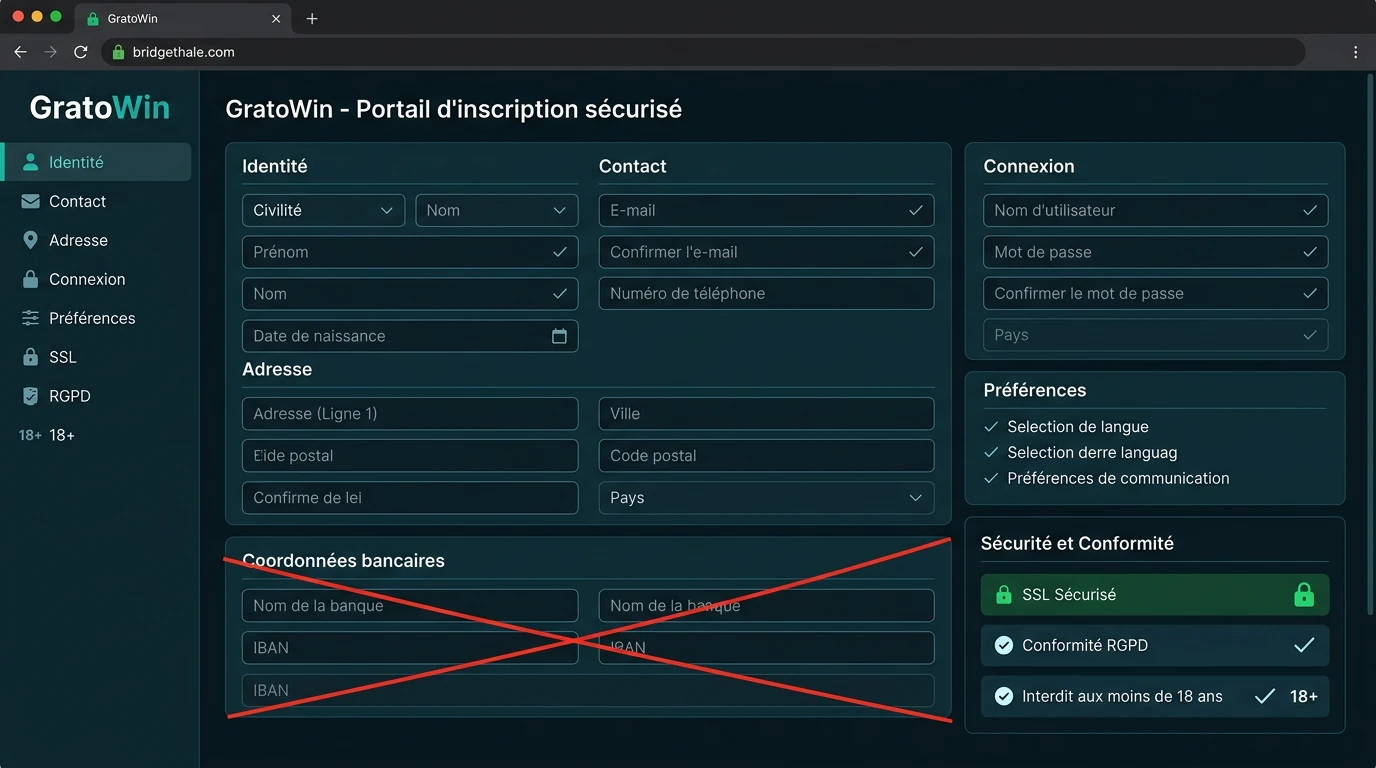
Task: Expand the Civilité dropdown
Action: tap(323, 210)
